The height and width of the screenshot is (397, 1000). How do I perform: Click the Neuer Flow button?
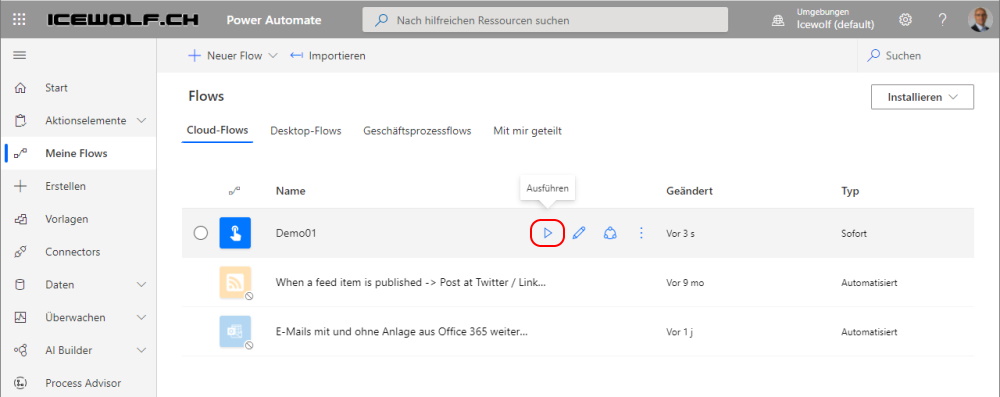[x=225, y=56]
